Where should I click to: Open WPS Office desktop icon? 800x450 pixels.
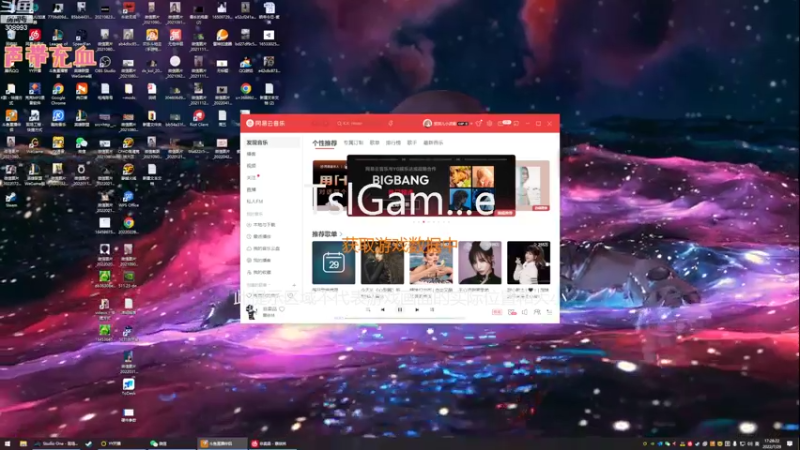[129, 199]
